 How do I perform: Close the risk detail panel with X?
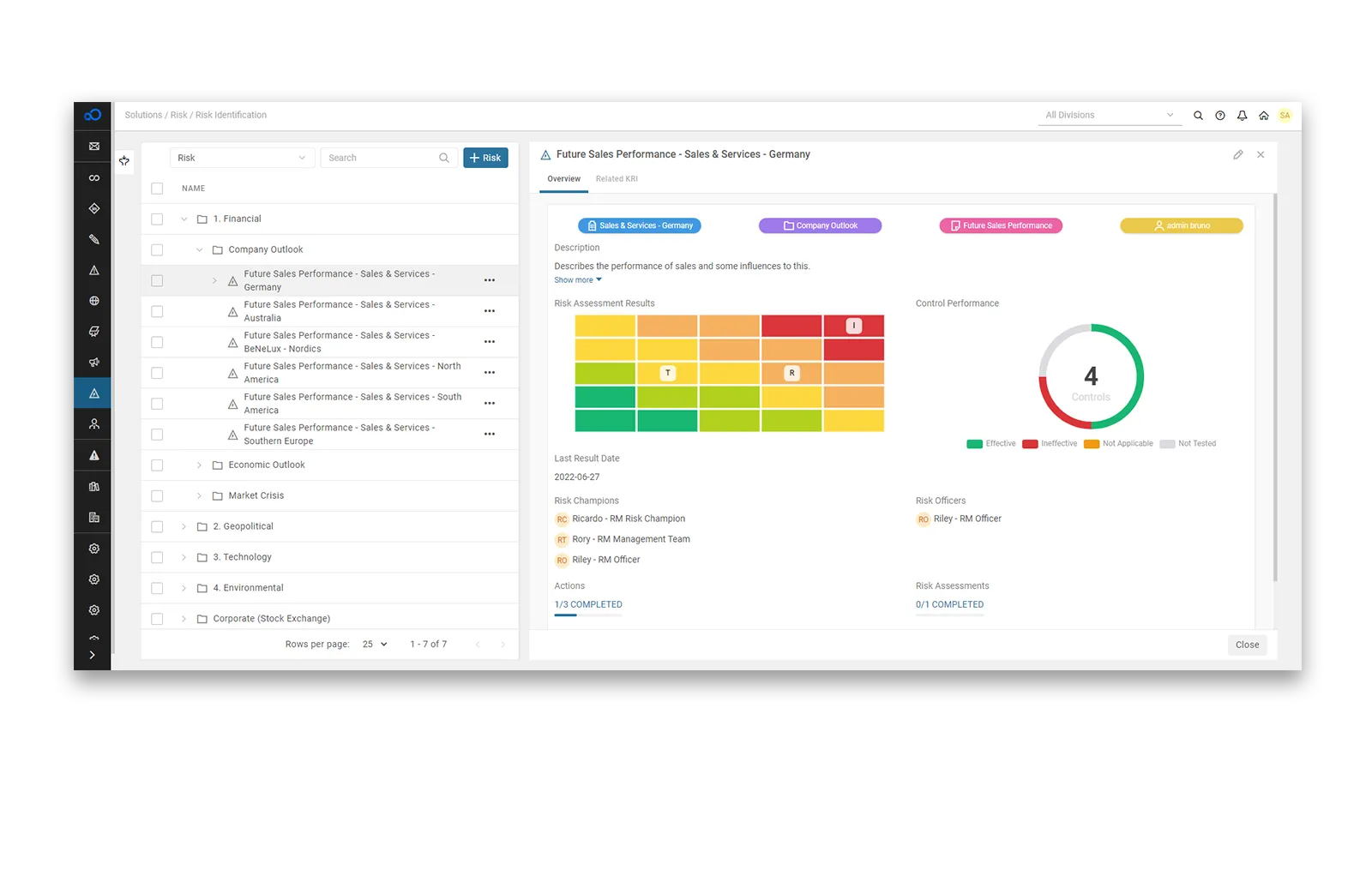click(1261, 155)
